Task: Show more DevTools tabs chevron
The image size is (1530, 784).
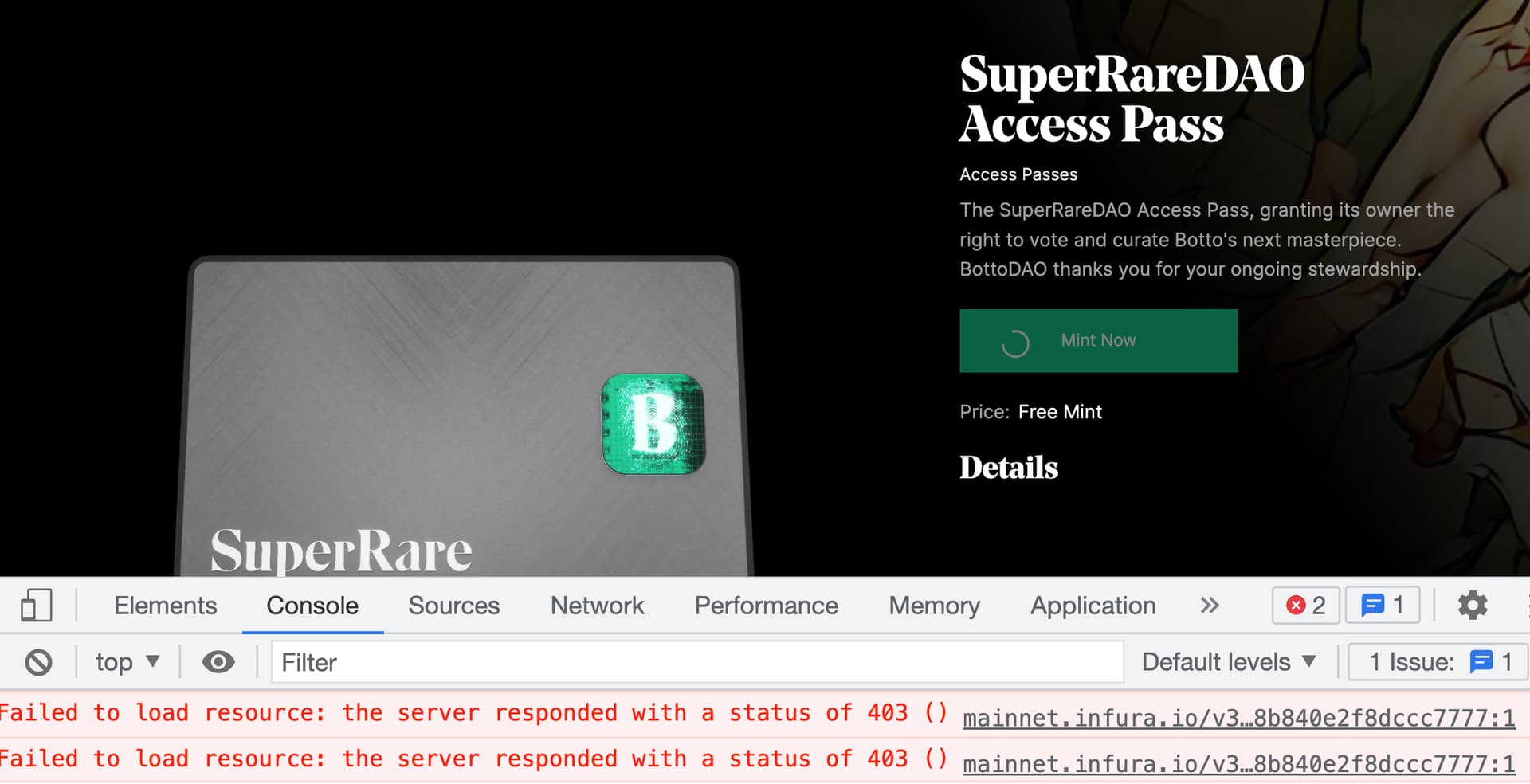Action: (1210, 606)
